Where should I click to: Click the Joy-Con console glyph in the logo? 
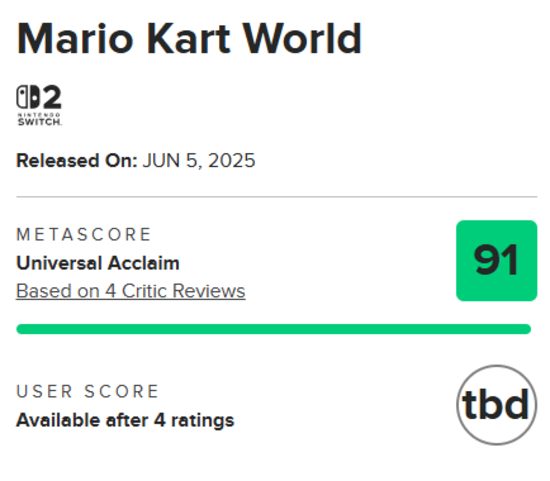coord(28,97)
